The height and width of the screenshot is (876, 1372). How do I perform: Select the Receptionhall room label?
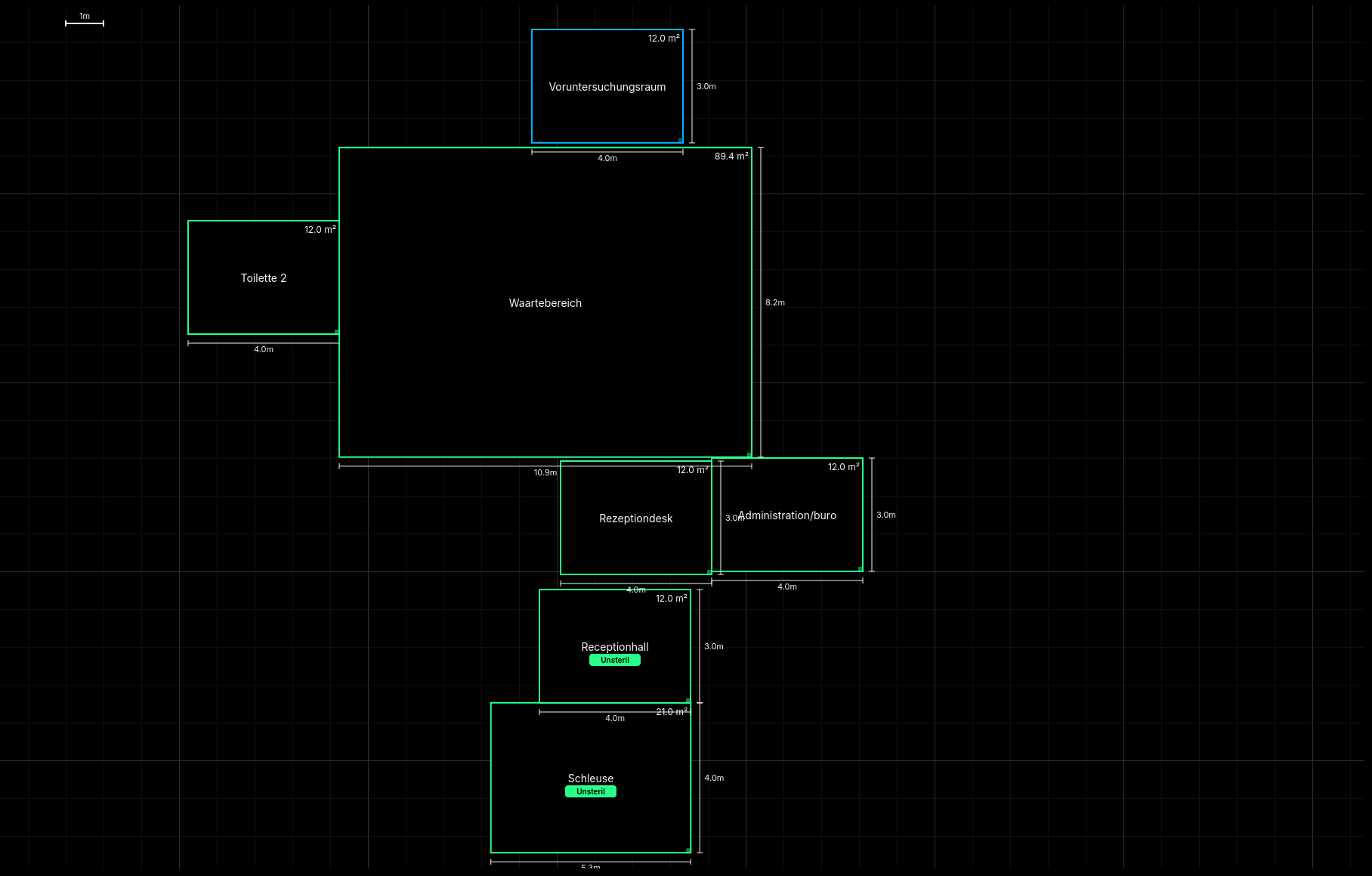click(615, 647)
